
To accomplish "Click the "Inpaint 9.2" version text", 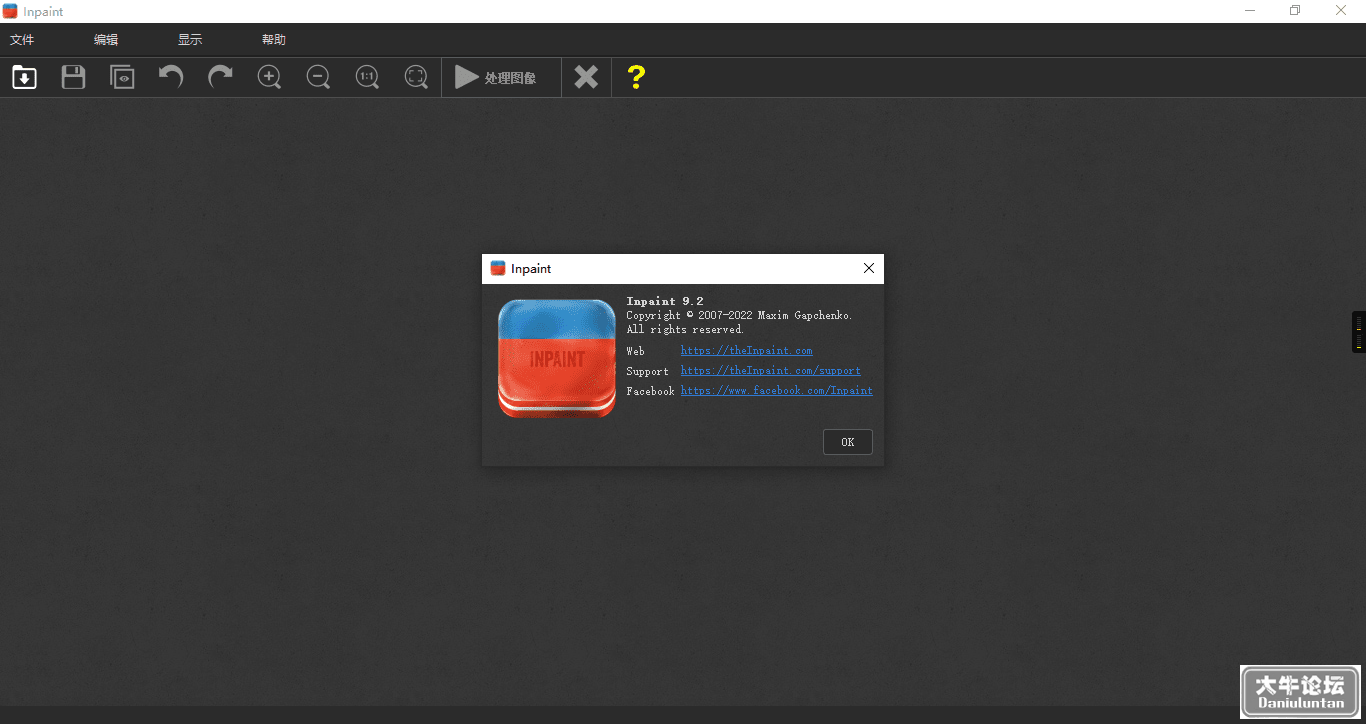I will (x=665, y=301).
